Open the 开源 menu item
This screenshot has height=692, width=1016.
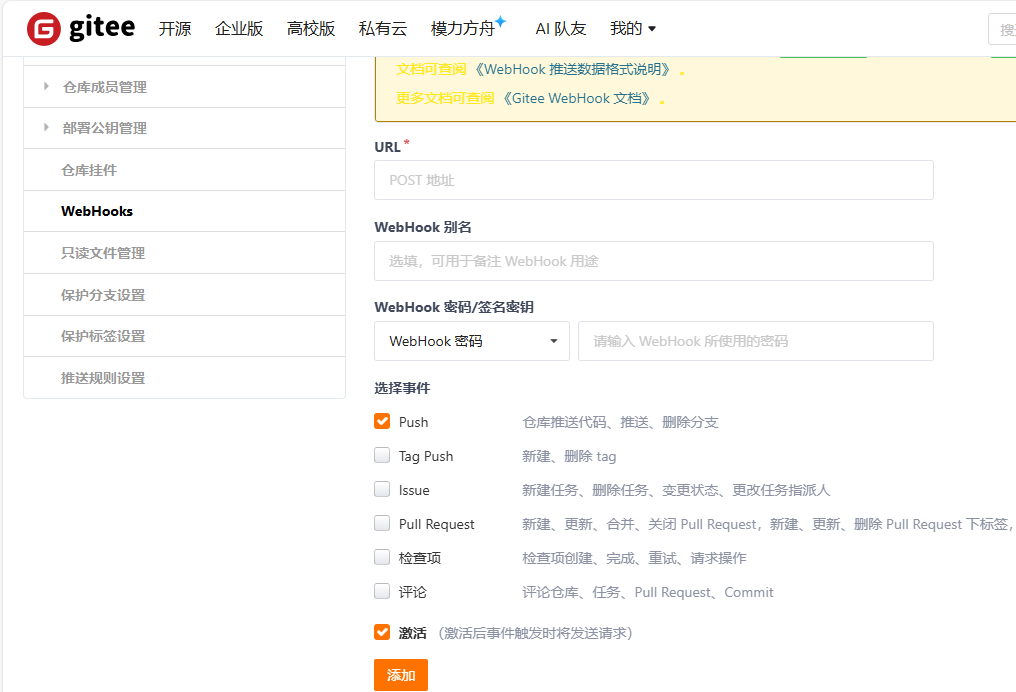point(175,29)
